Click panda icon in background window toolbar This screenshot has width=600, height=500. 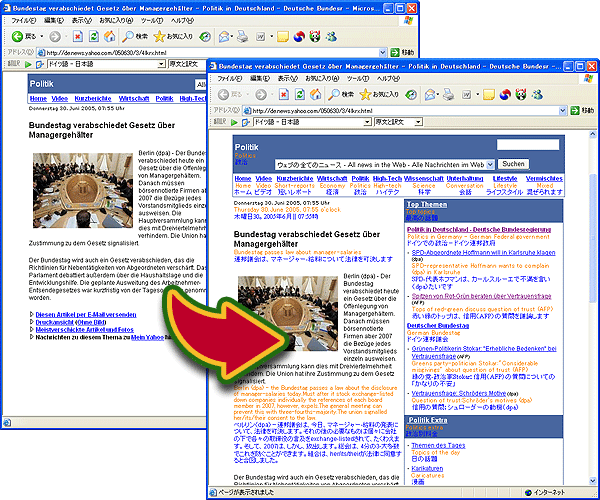315,36
